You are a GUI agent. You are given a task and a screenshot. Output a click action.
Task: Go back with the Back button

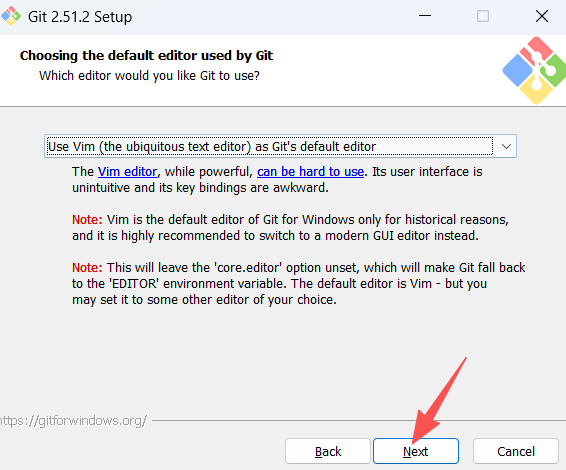coord(328,451)
